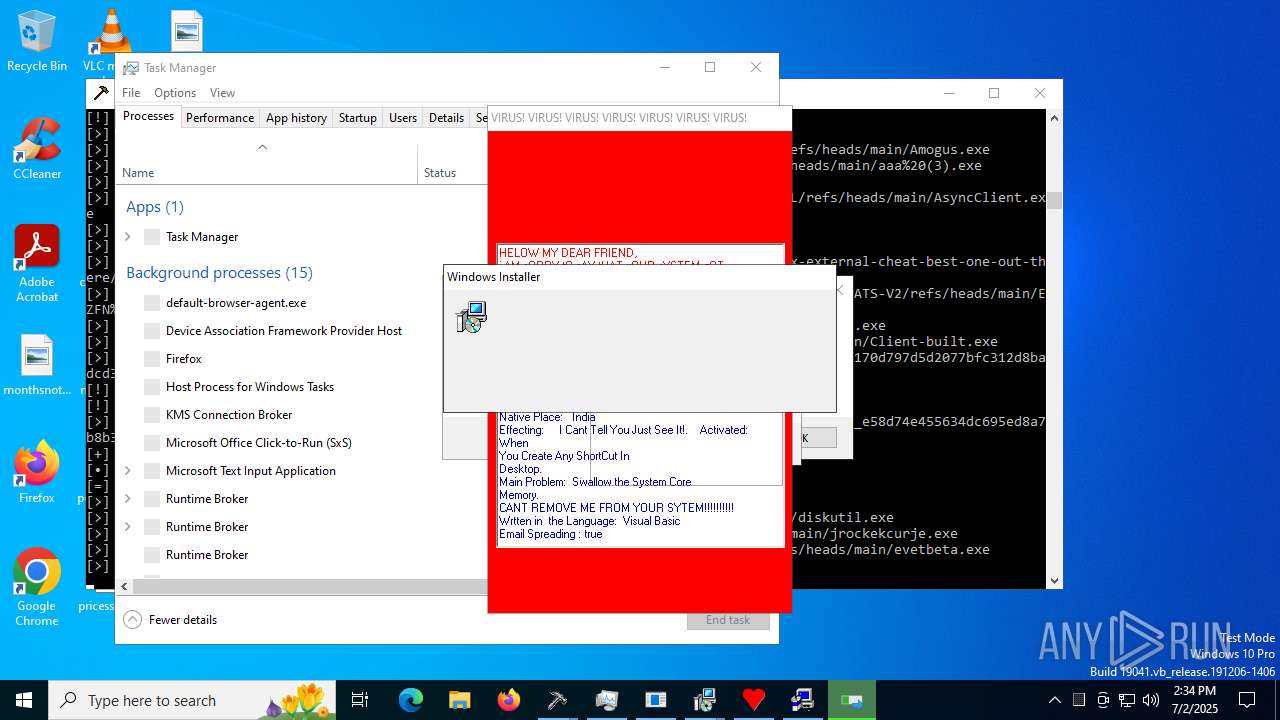Switch to the App history tab

click(296, 118)
